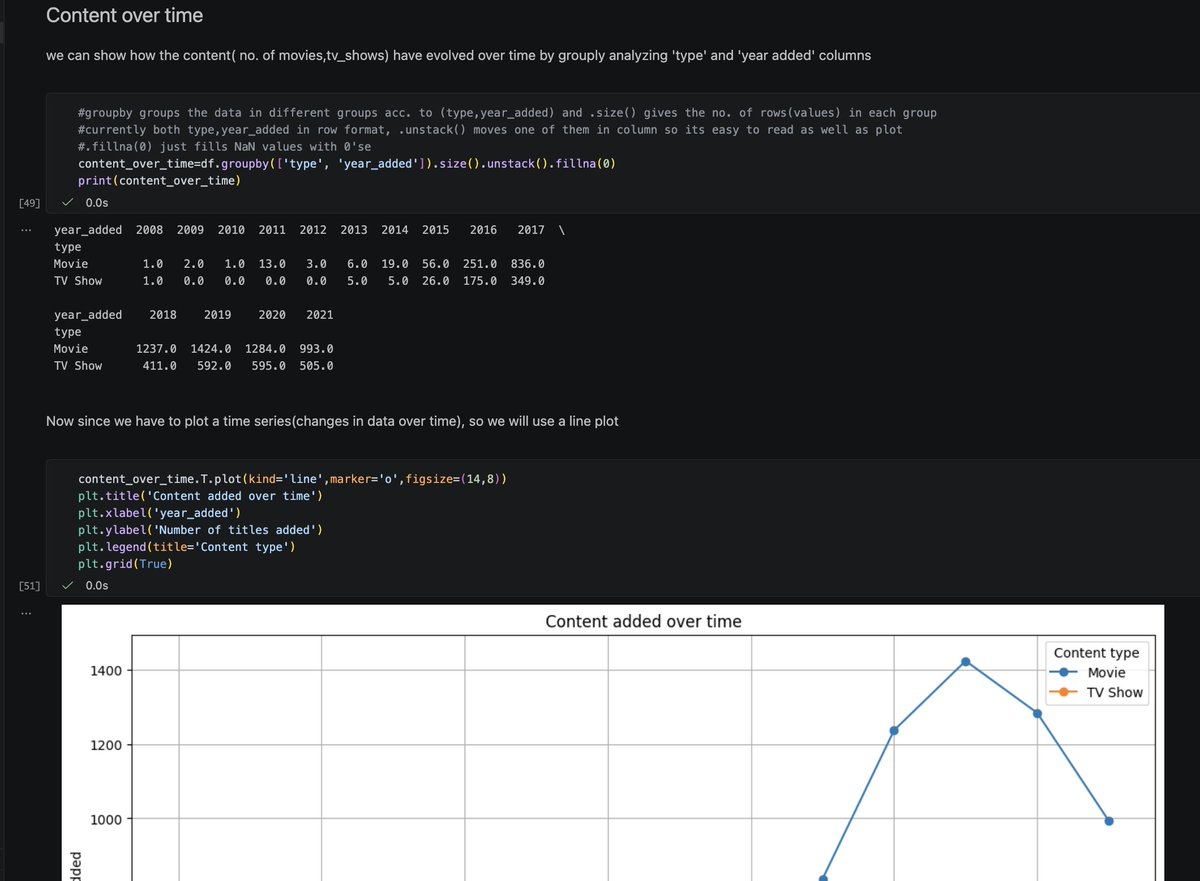Click the plt.legend(title='Content type') line

click(186, 547)
